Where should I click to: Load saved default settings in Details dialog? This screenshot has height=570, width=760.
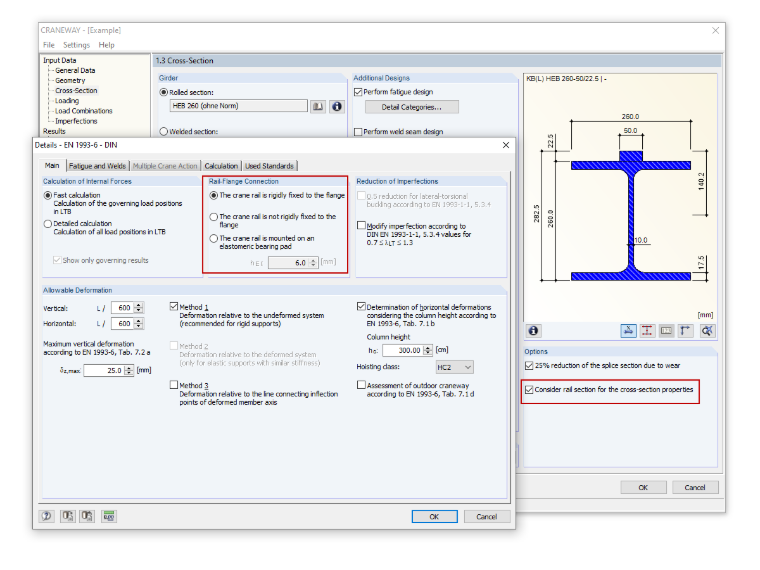point(67,516)
